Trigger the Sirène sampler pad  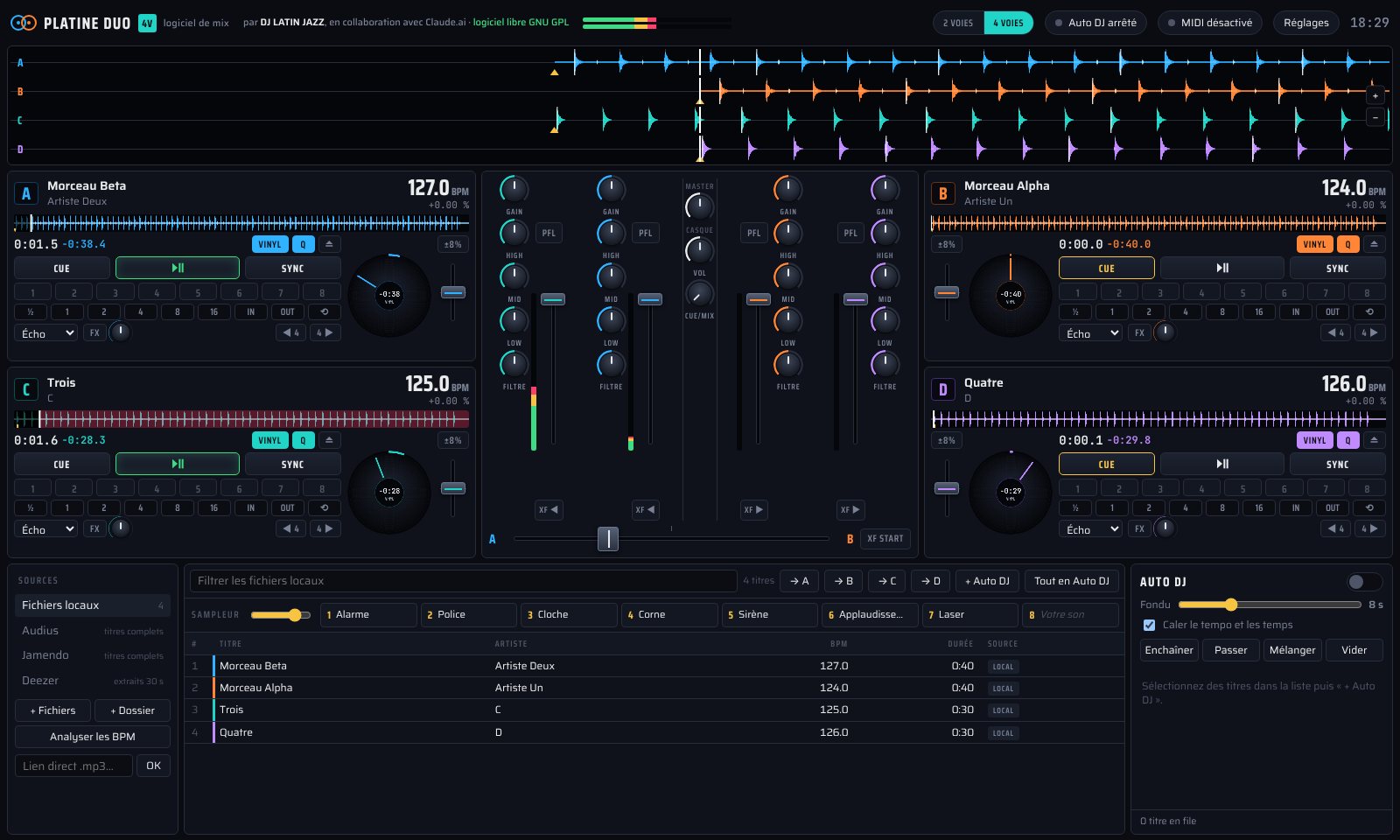tap(769, 614)
